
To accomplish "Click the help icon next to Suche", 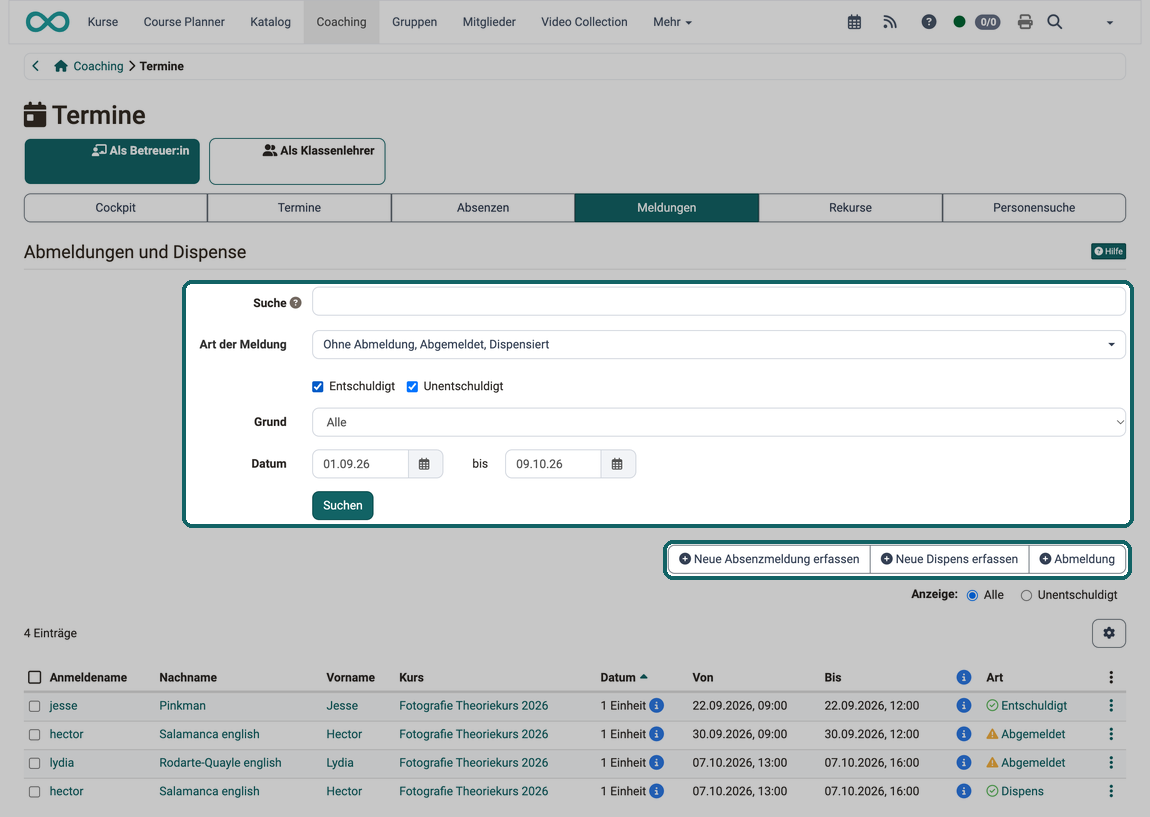I will pos(296,303).
